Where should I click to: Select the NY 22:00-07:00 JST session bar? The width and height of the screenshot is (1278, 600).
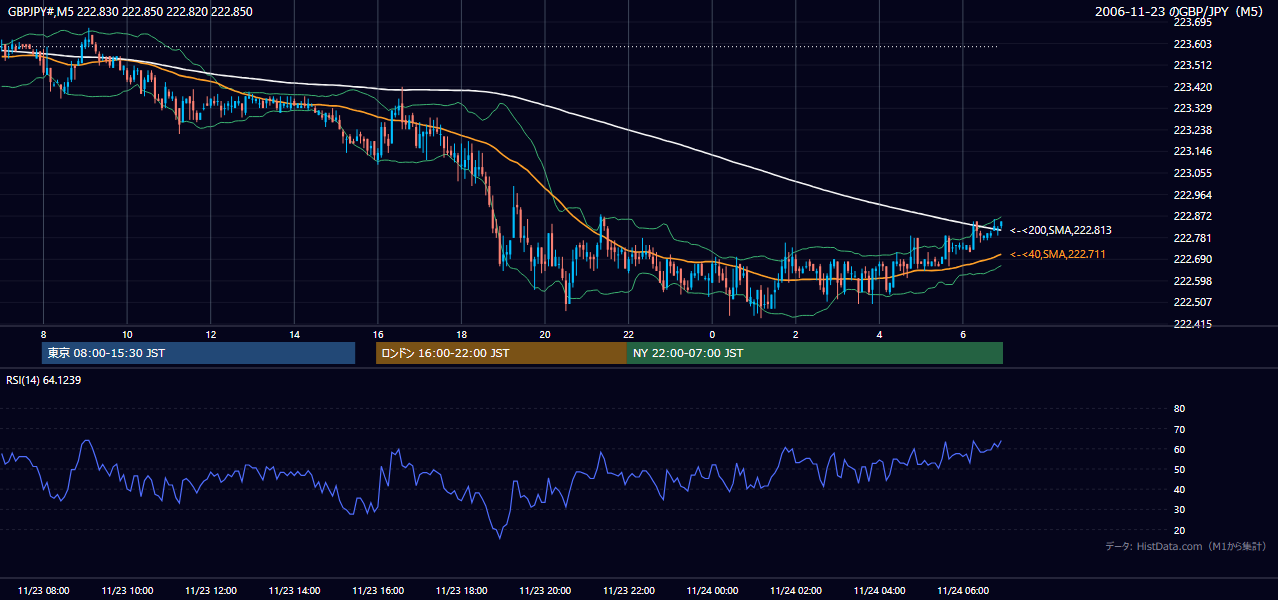pyautogui.click(x=815, y=353)
